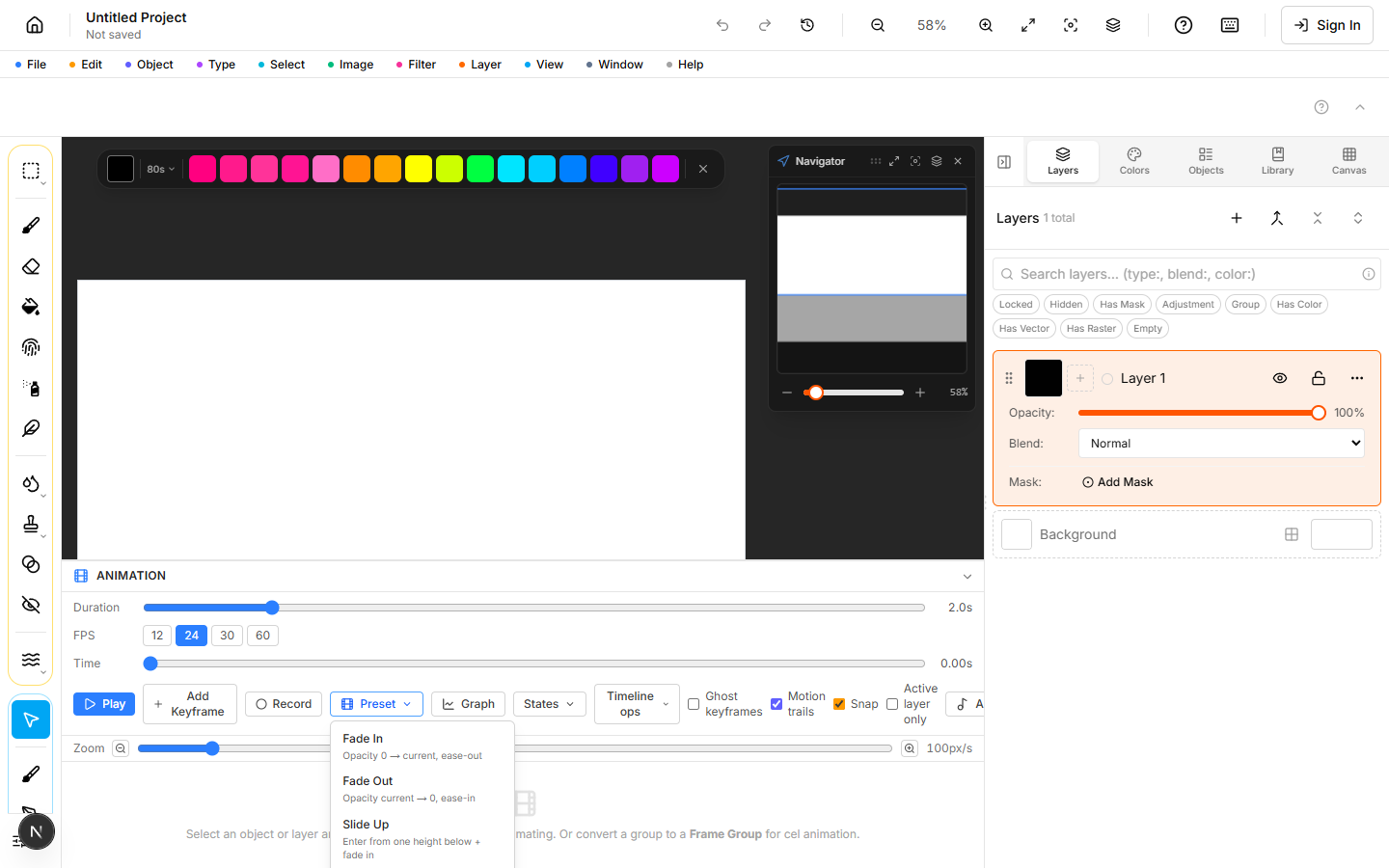Enable Active layer only checkbox

click(x=892, y=704)
